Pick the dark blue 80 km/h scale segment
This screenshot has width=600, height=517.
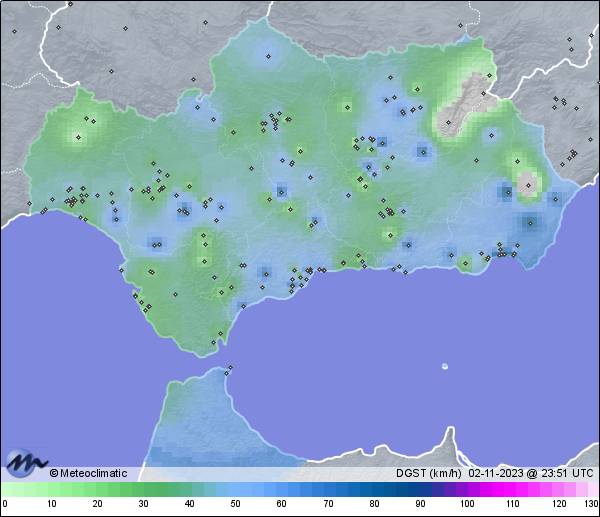[373, 489]
